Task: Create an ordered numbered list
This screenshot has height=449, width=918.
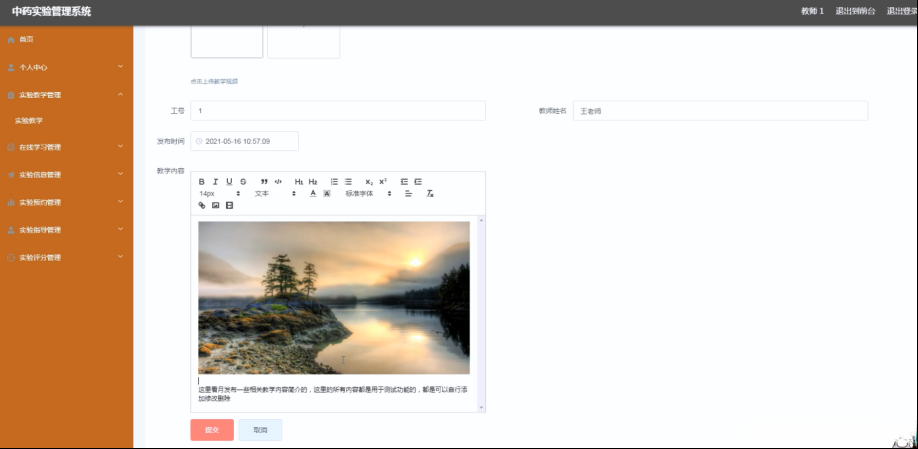Action: [334, 182]
